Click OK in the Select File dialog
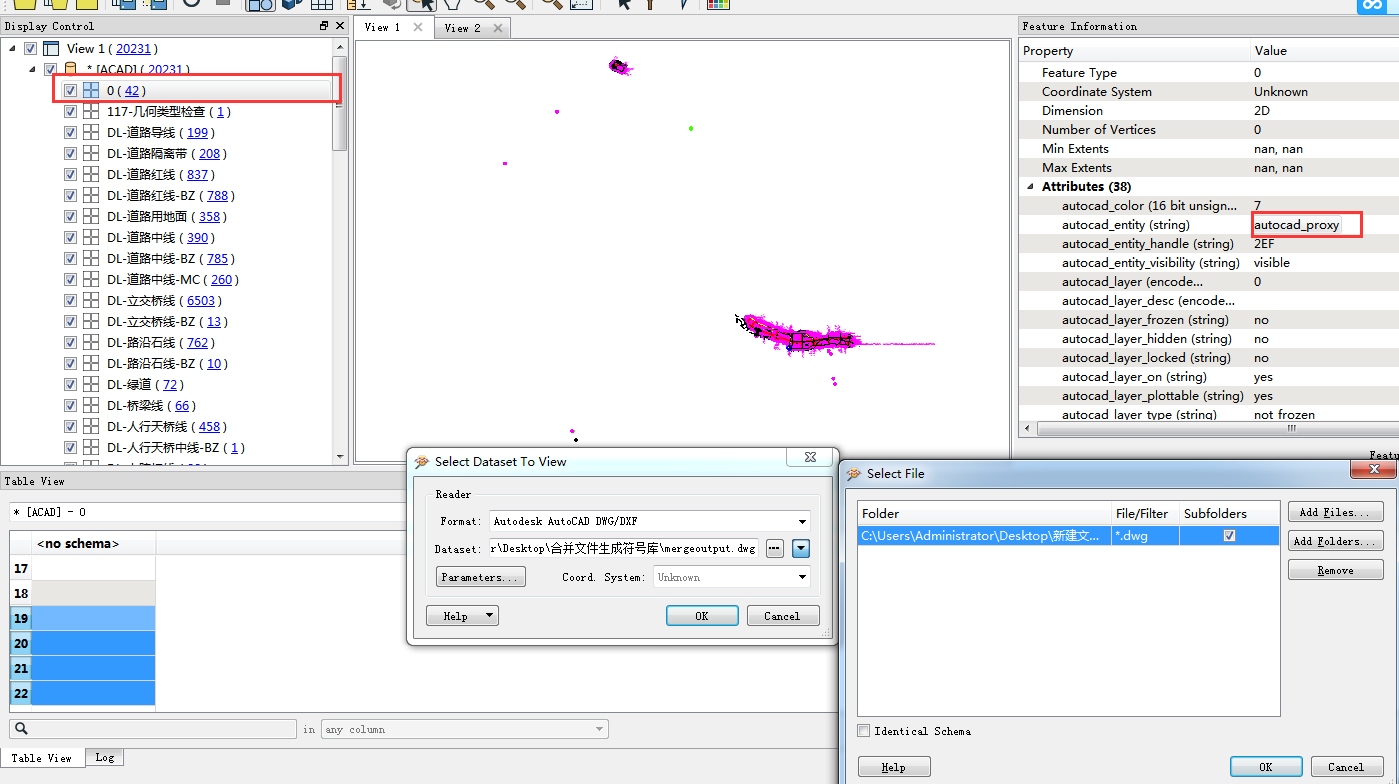Image resolution: width=1399 pixels, height=784 pixels. tap(1266, 767)
